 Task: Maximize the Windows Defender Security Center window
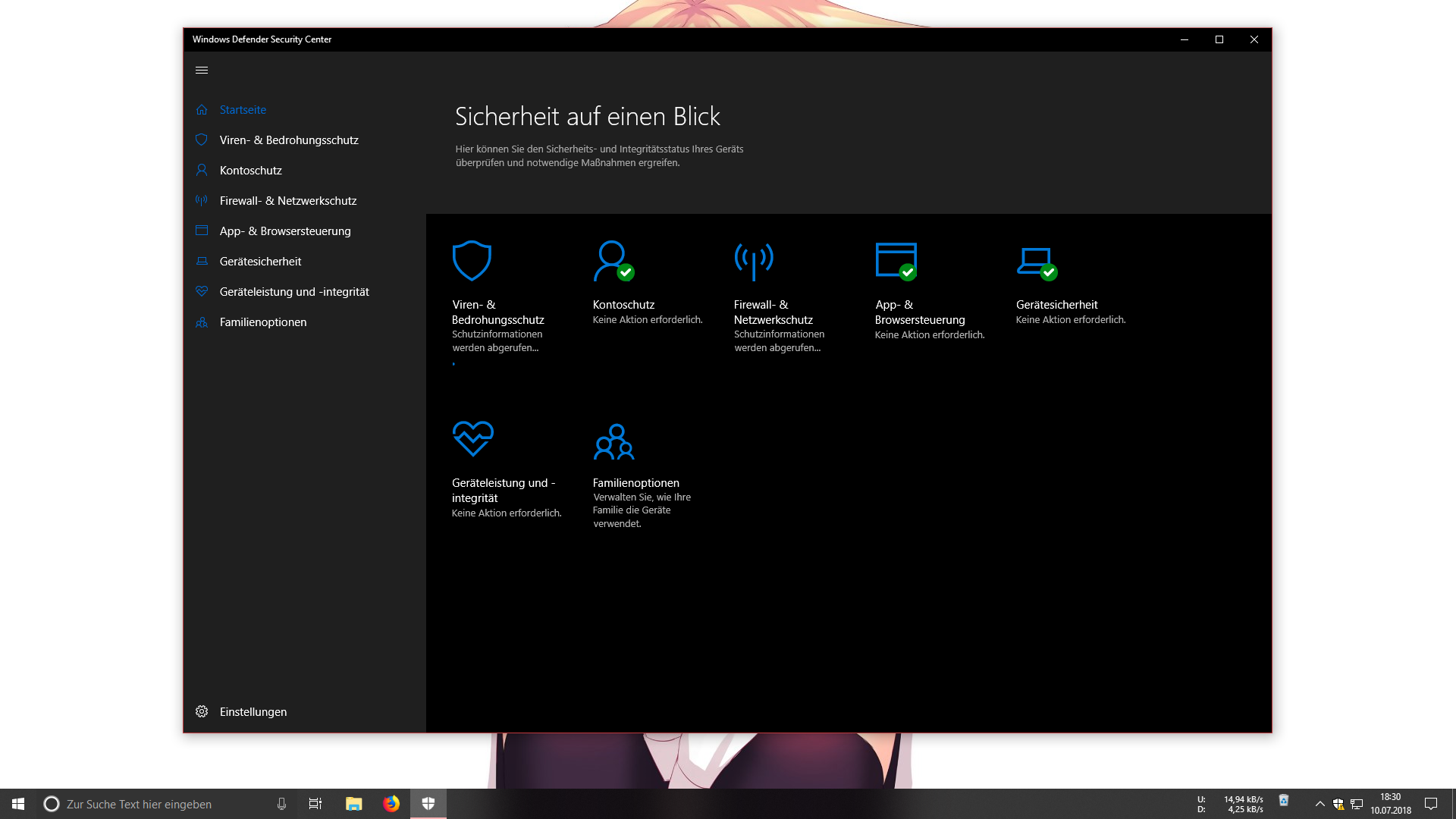click(1219, 39)
